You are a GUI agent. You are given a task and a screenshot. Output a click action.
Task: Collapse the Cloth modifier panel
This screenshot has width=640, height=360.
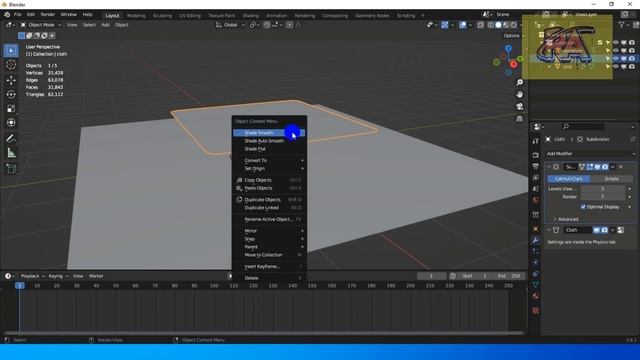pyautogui.click(x=549, y=230)
